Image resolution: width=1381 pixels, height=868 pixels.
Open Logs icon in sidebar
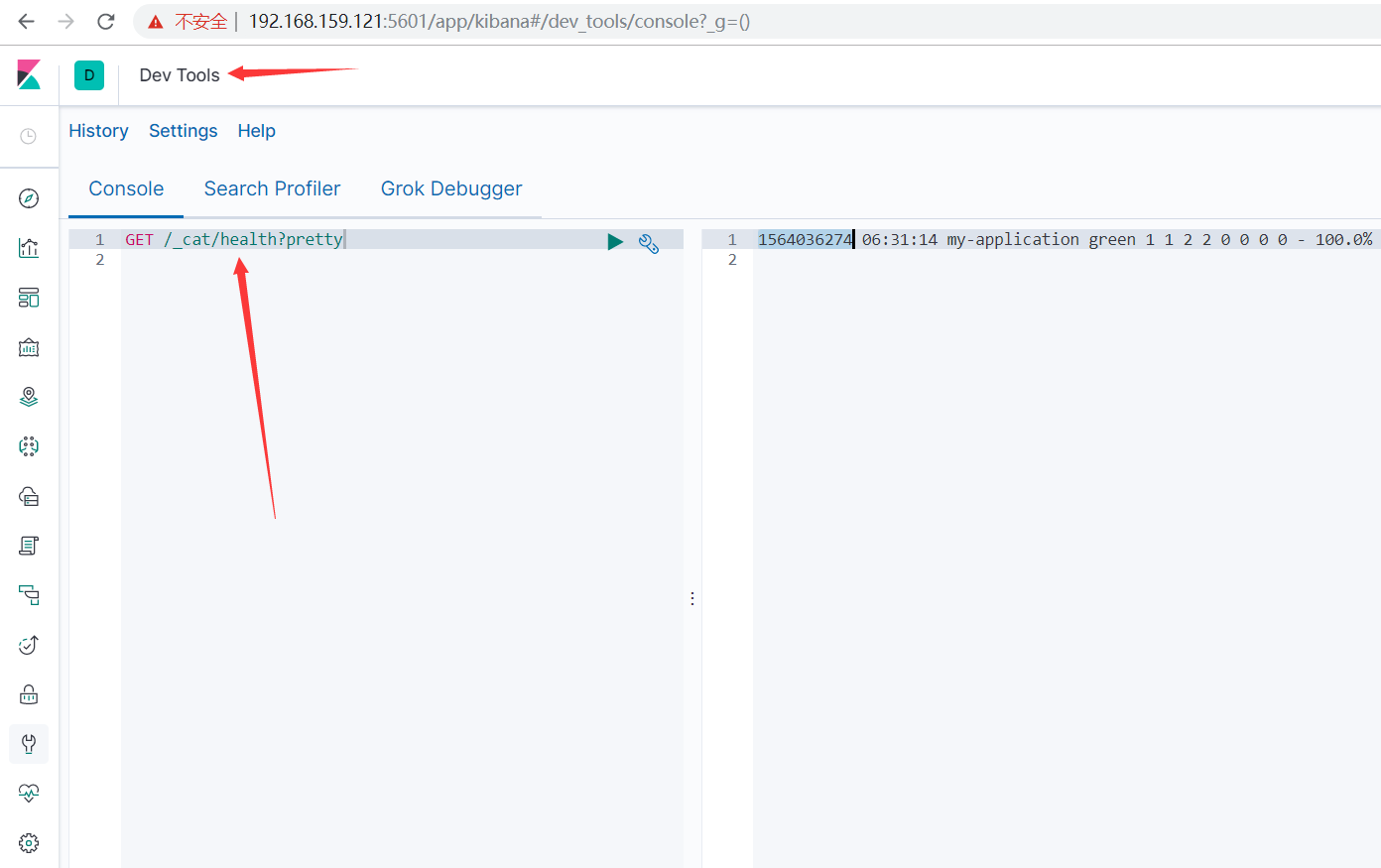(29, 546)
